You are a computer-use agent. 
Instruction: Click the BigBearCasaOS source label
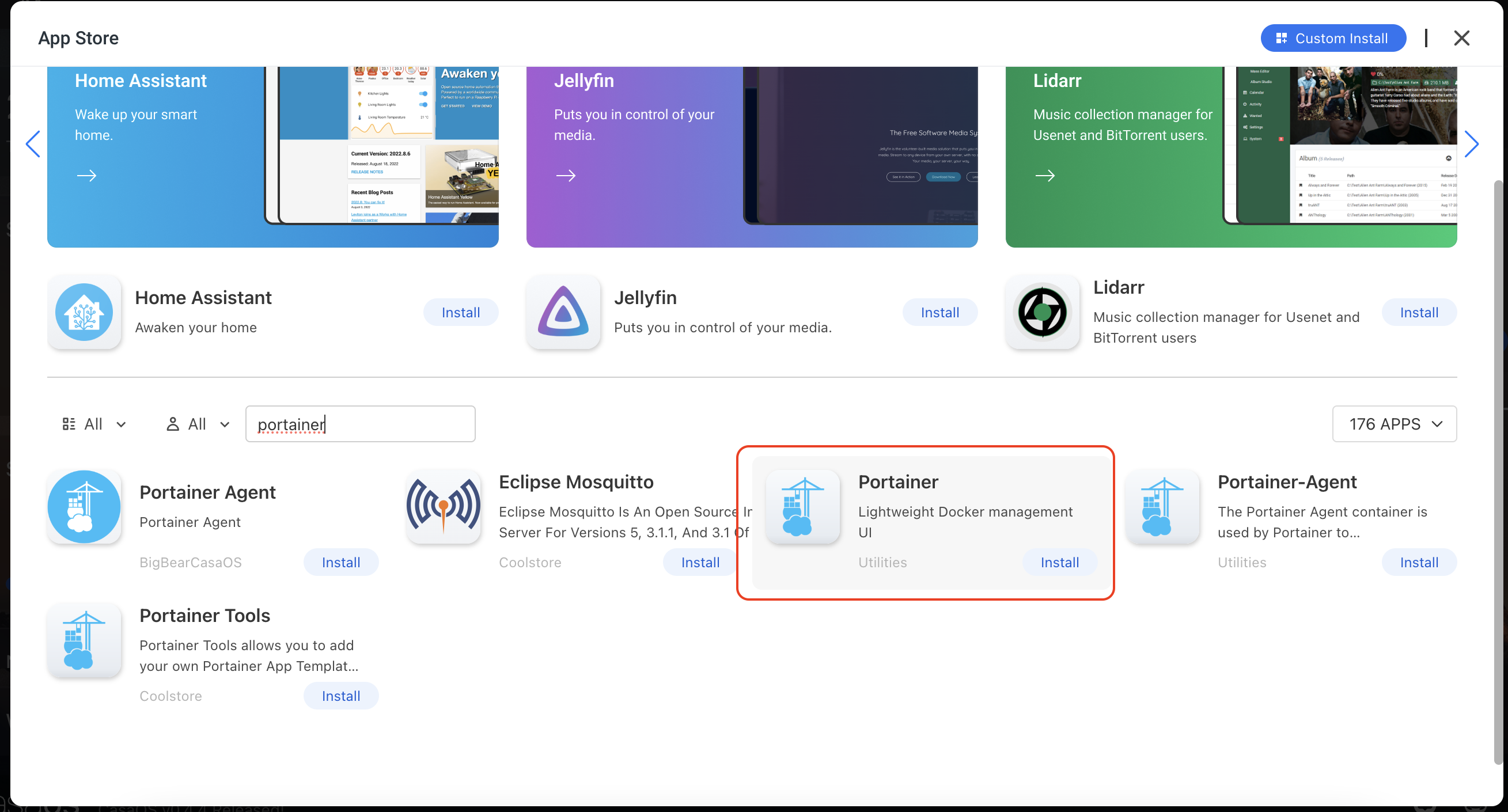point(190,563)
